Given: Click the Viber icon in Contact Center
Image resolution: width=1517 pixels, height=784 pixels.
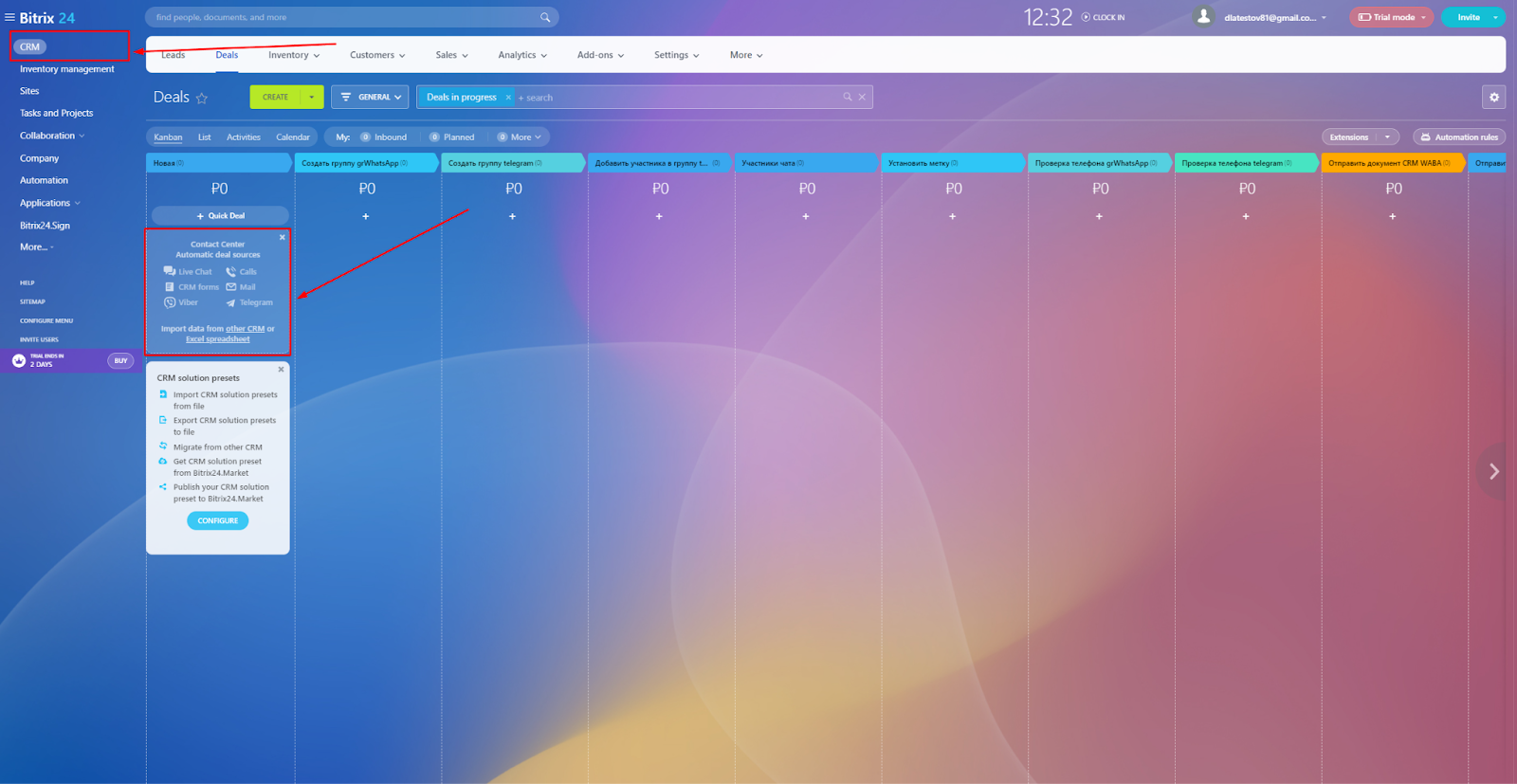Looking at the screenshot, I should coord(170,302).
